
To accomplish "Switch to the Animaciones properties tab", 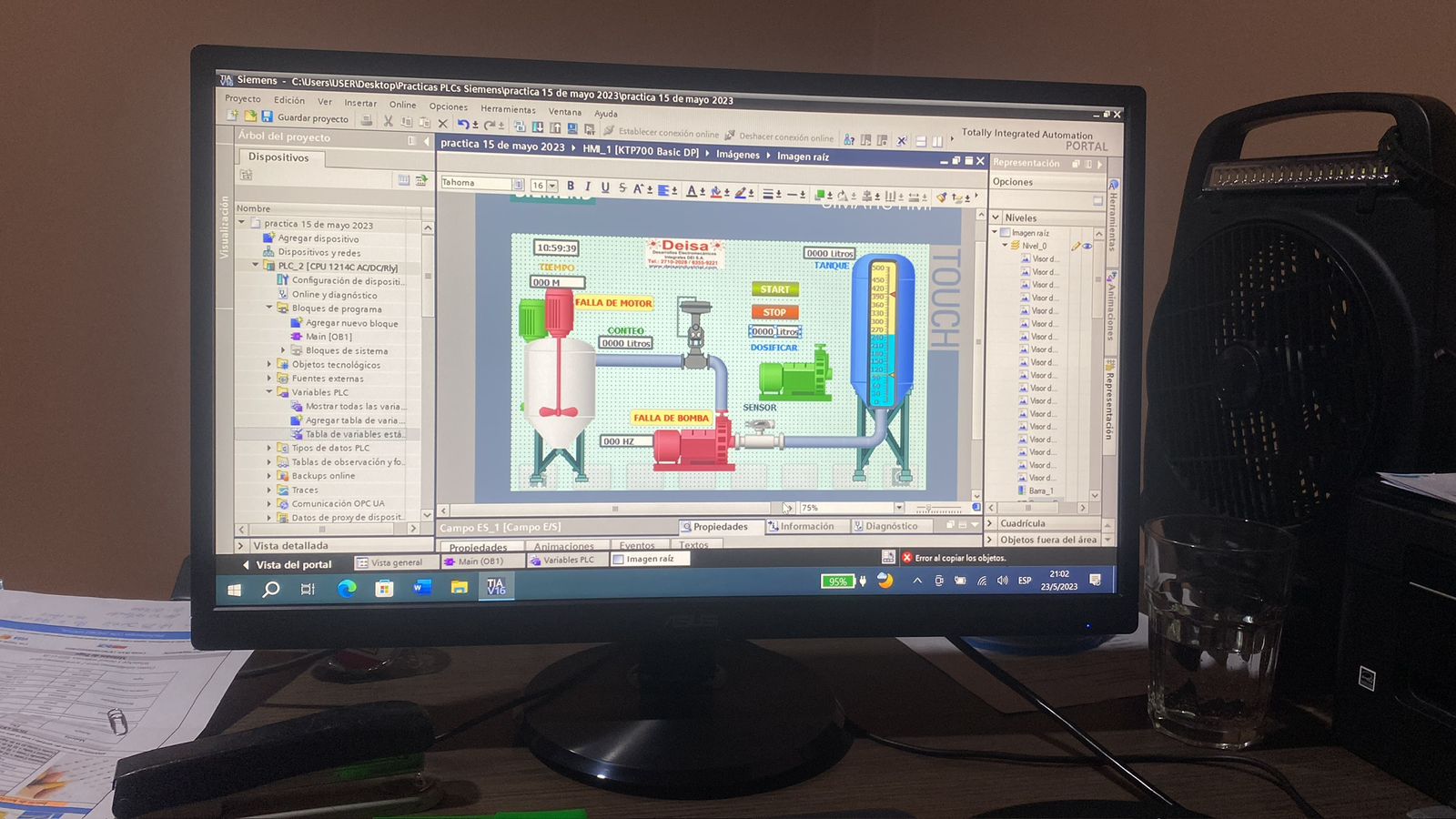I will [x=564, y=546].
